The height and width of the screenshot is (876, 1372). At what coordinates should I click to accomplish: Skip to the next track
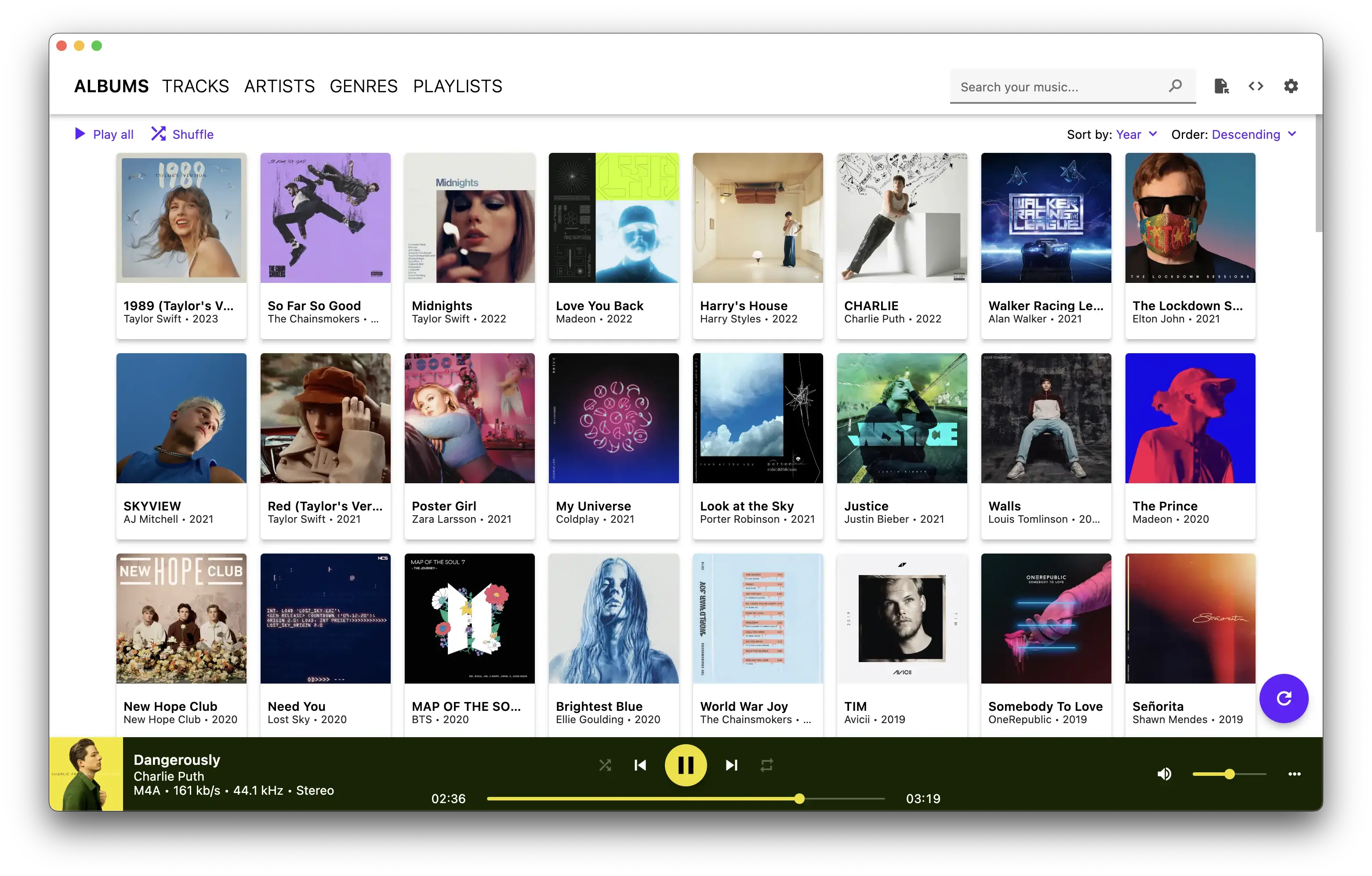732,765
